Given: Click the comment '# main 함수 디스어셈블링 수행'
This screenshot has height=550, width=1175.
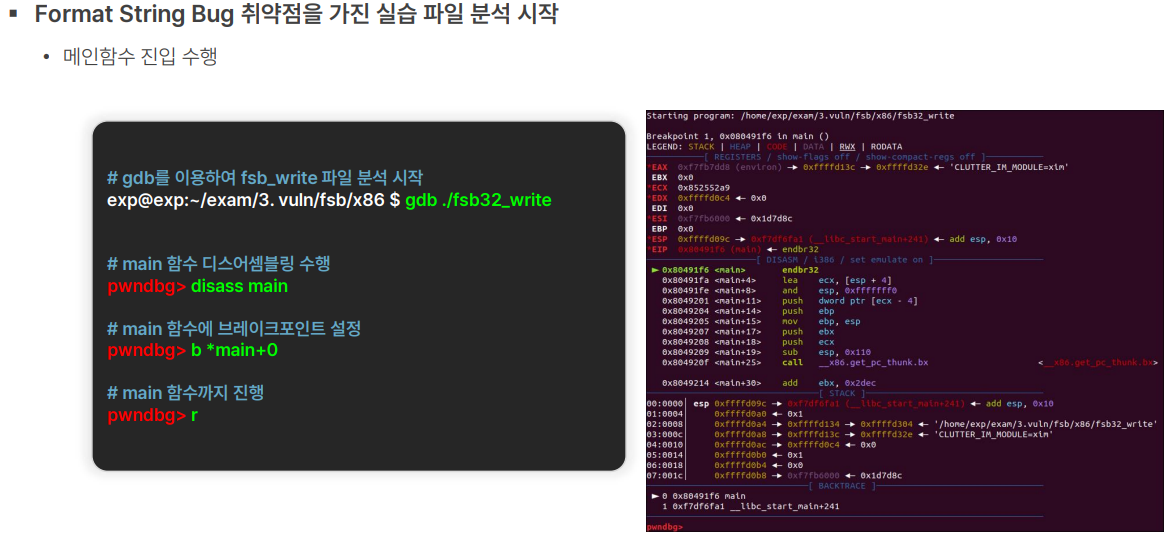Looking at the screenshot, I should (219, 264).
